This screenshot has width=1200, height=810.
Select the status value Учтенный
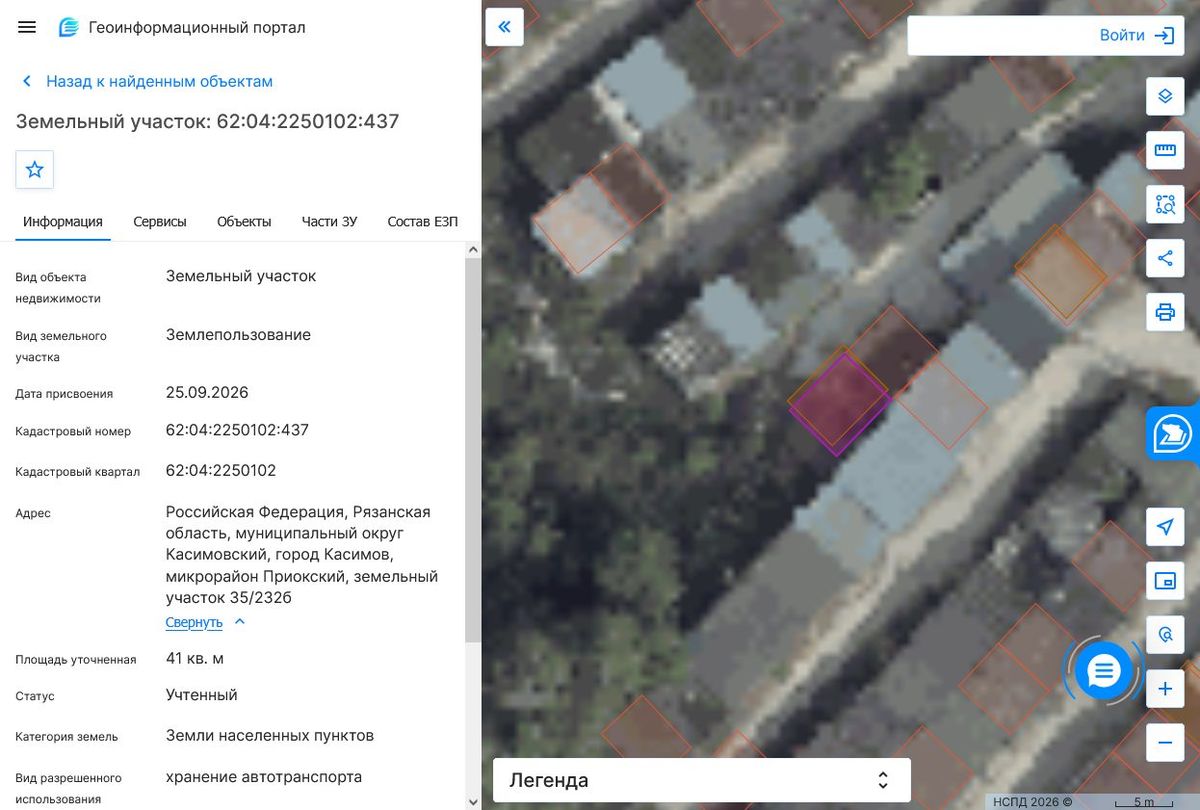(202, 695)
